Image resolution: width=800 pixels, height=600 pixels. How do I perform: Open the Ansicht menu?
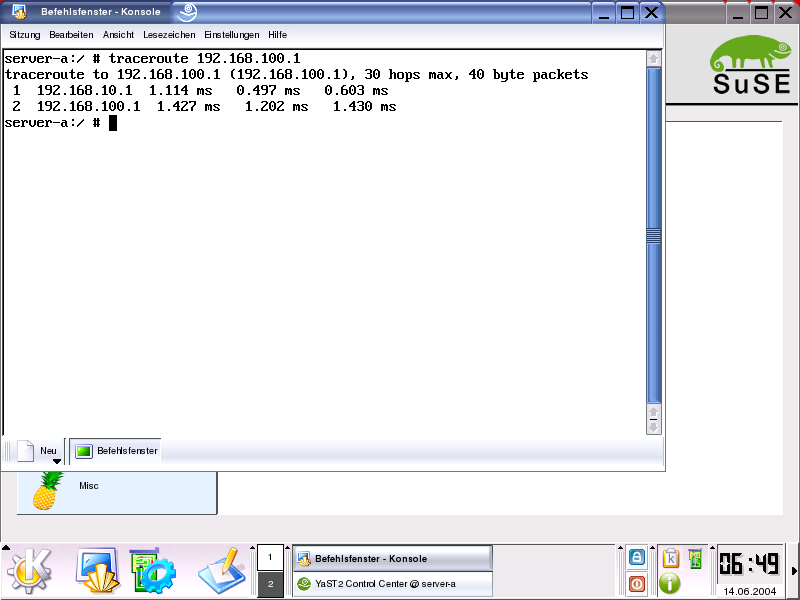118,35
